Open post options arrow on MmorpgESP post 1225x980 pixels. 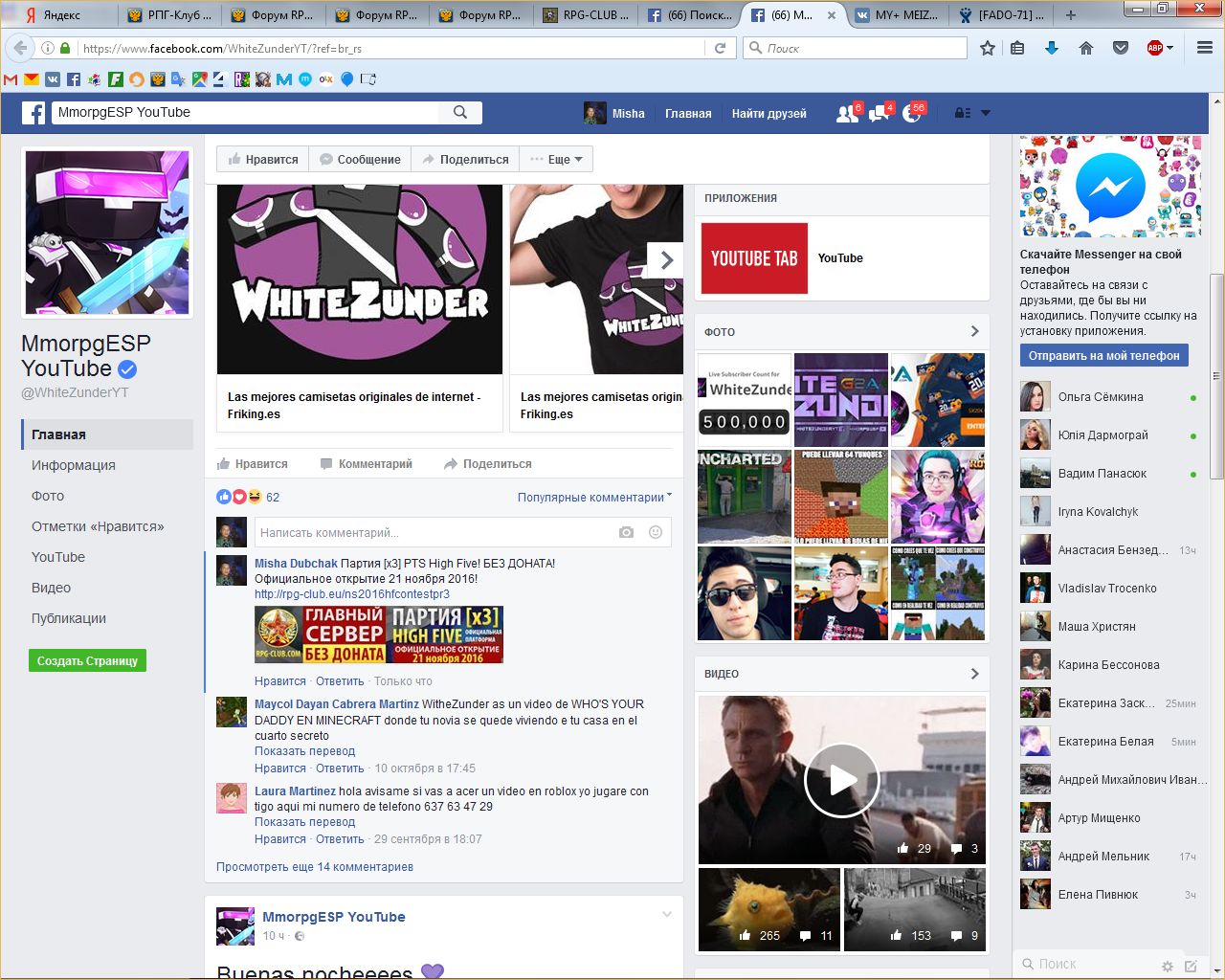pyautogui.click(x=667, y=915)
